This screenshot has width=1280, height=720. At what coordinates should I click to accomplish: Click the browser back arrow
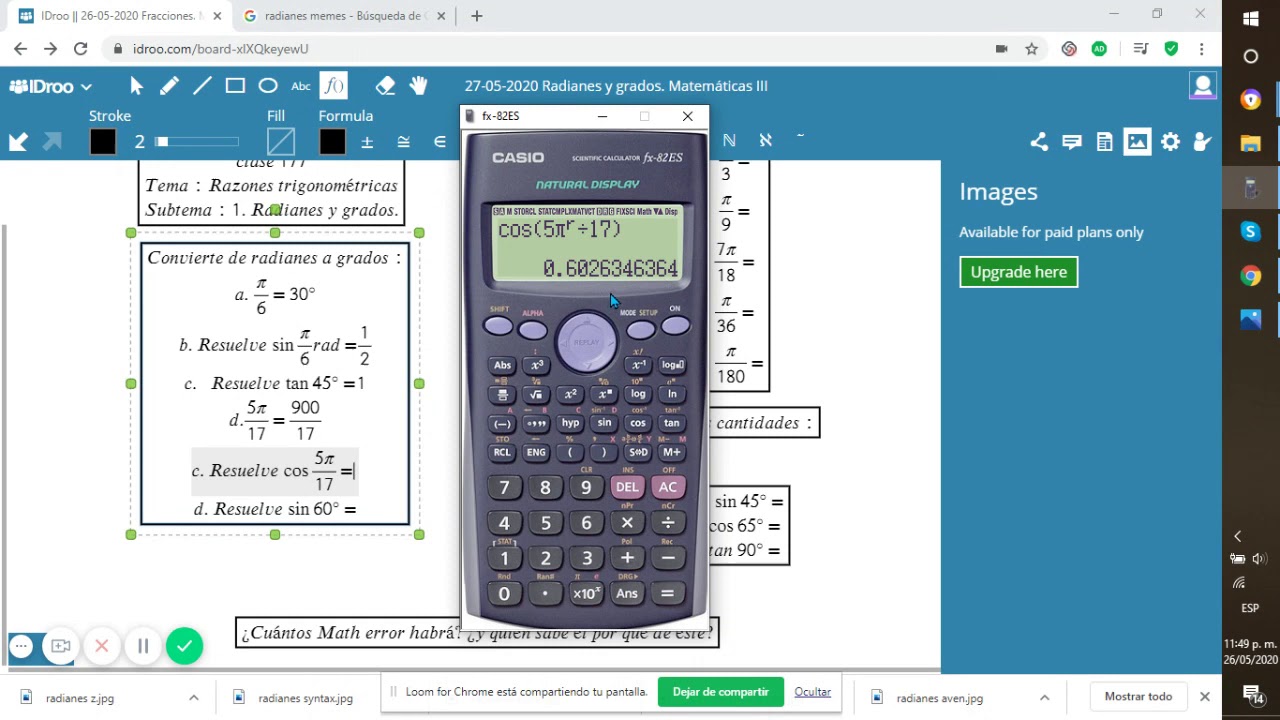tap(20, 49)
